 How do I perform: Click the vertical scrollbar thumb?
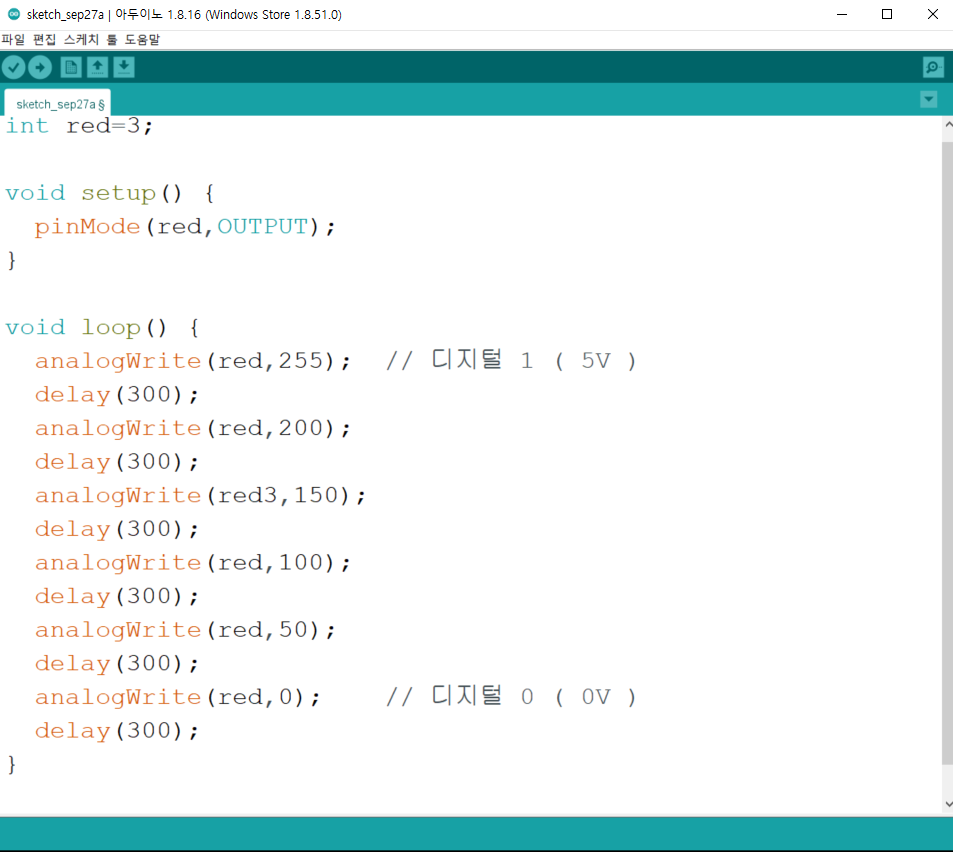[x=948, y=453]
